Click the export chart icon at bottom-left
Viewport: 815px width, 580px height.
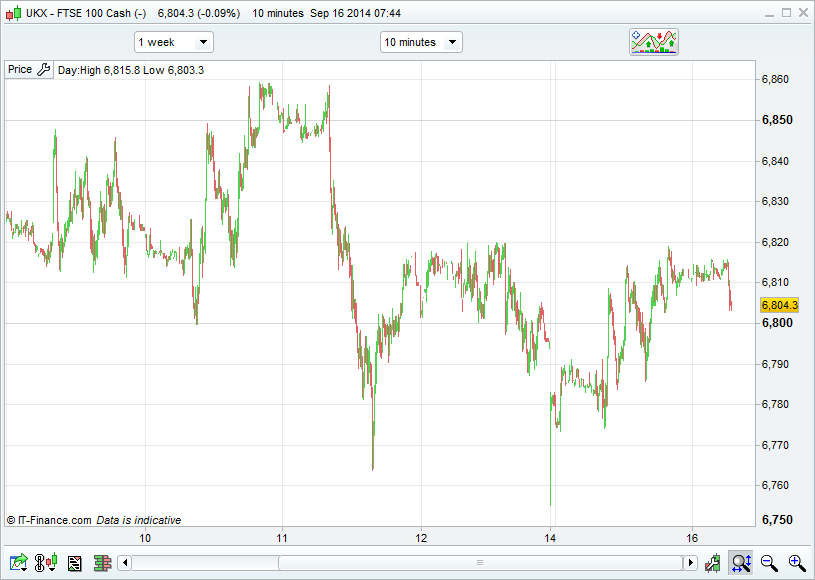18,563
